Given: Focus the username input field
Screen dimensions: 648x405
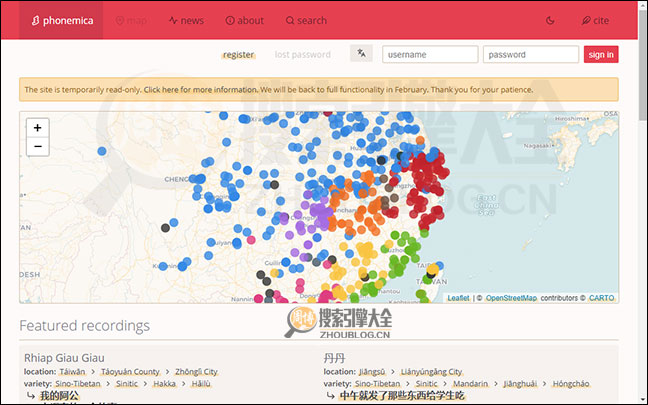Looking at the screenshot, I should (x=428, y=54).
